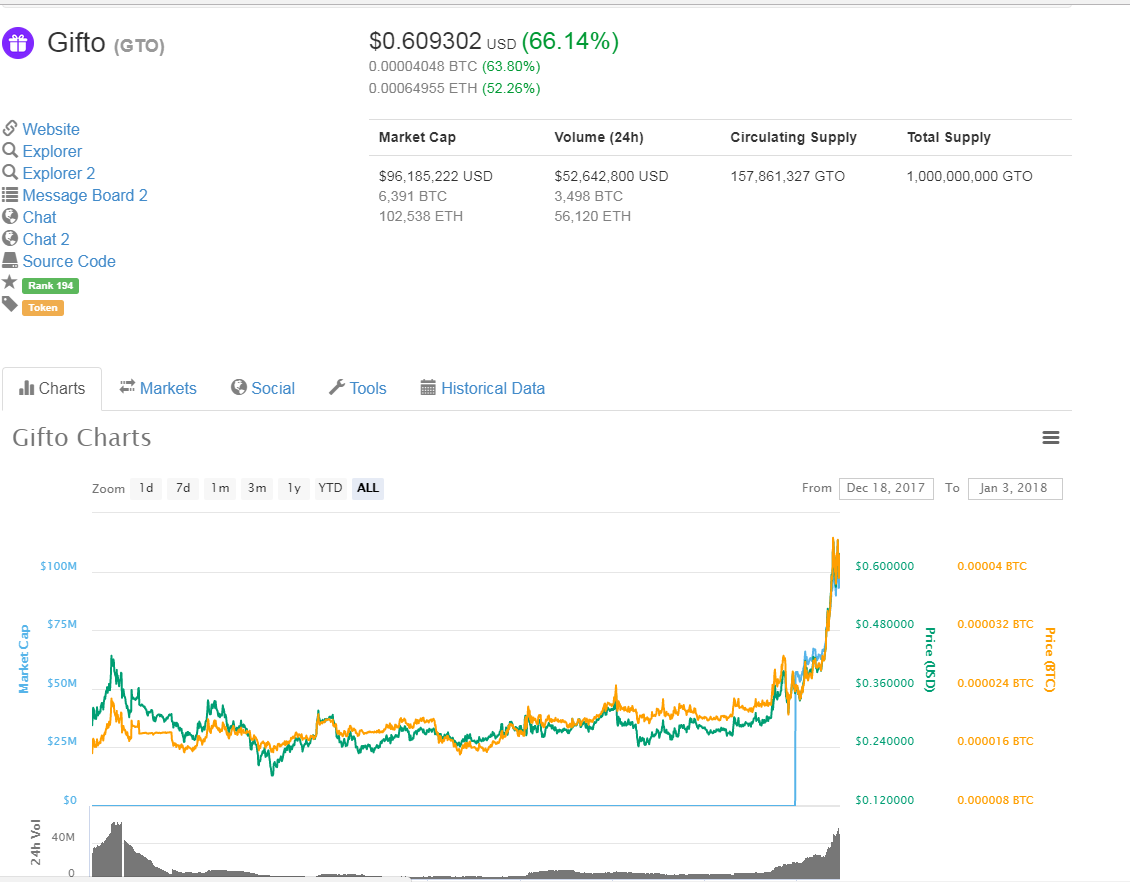Click the Circulating Supply column header
1130x882 pixels.
[793, 137]
